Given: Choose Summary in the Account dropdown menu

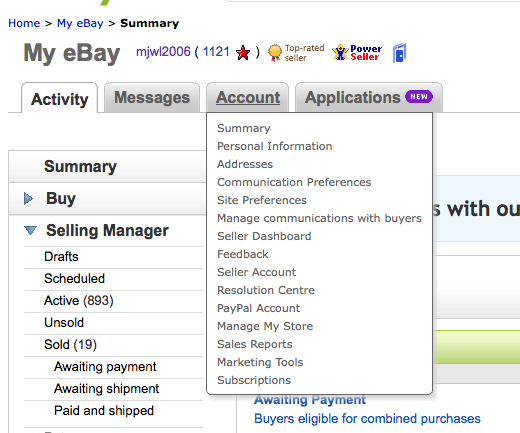Looking at the screenshot, I should (244, 128).
